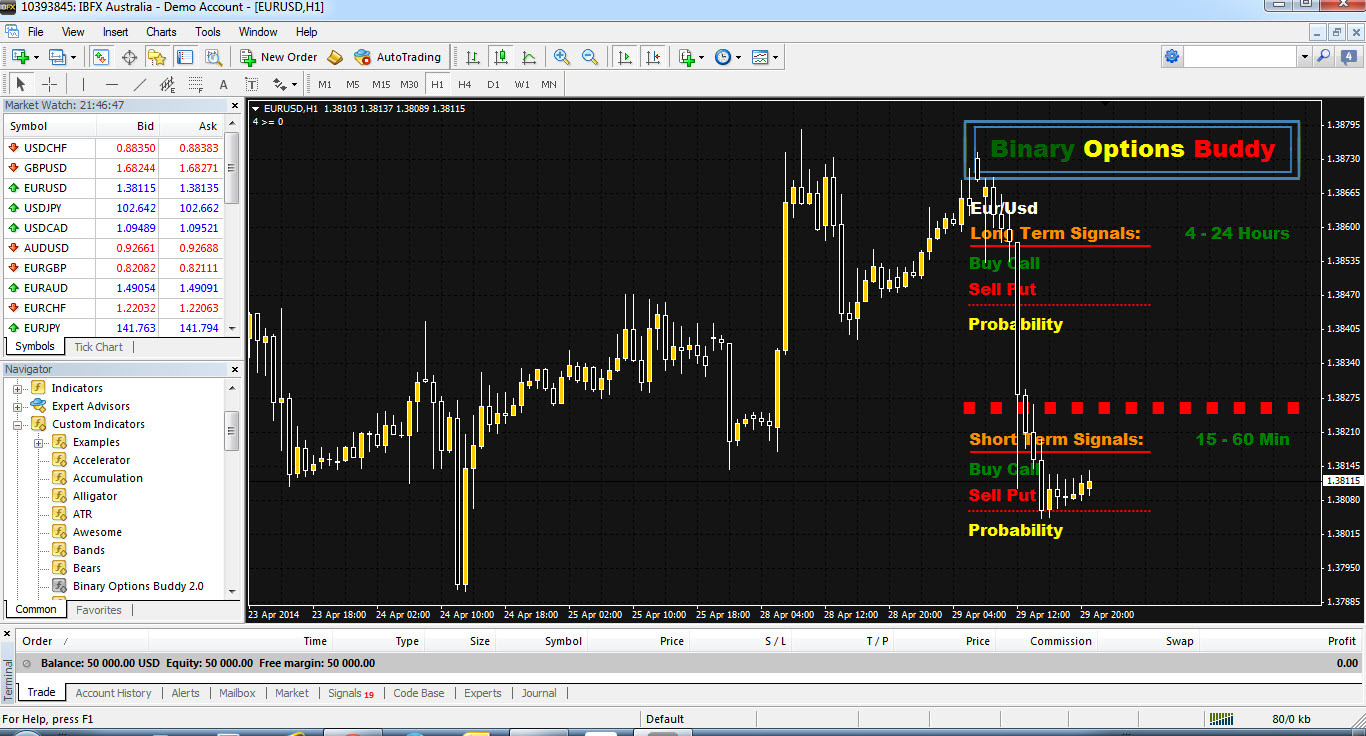Select the equidistant channel tool
Viewport: 1366px width, 736px height.
pyautogui.click(x=167, y=84)
